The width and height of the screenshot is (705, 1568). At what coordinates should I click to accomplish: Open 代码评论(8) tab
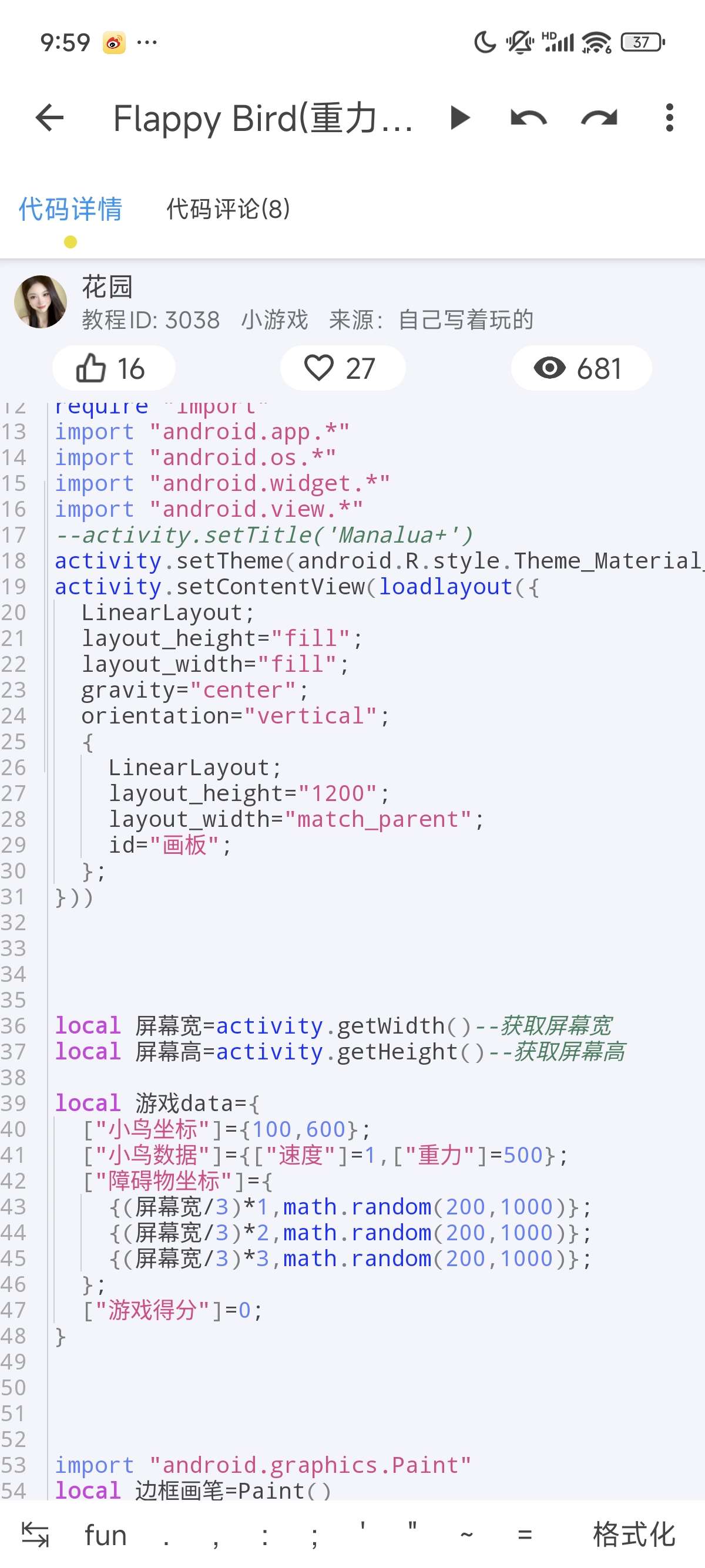pos(229,210)
